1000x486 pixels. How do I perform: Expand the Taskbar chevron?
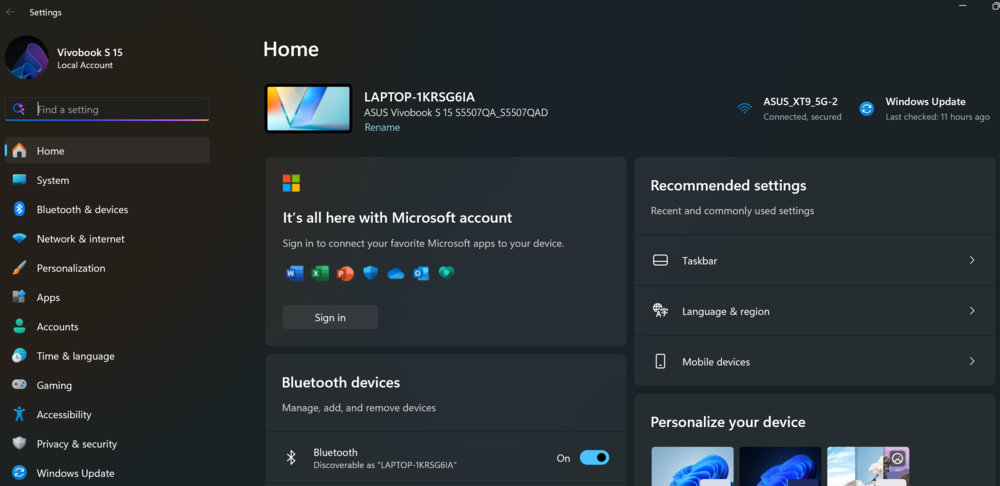[972, 260]
